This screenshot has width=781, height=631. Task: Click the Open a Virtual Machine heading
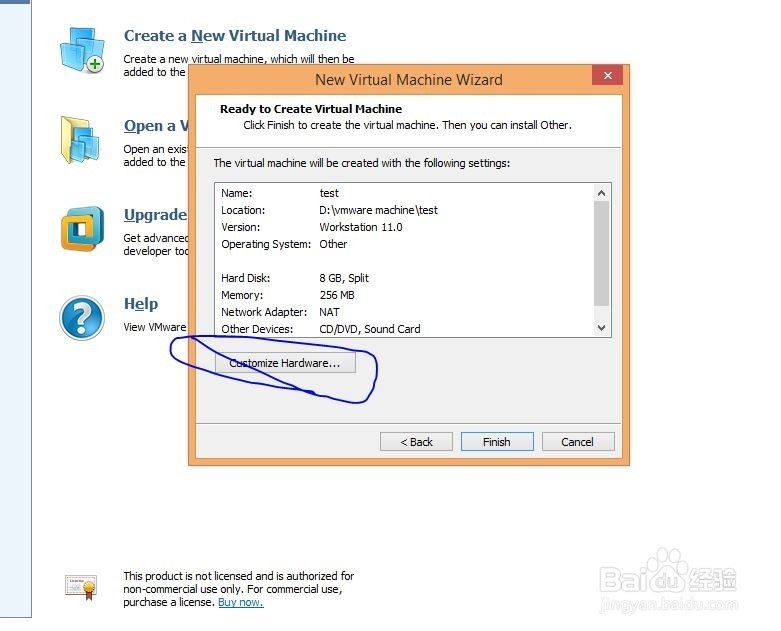(156, 126)
